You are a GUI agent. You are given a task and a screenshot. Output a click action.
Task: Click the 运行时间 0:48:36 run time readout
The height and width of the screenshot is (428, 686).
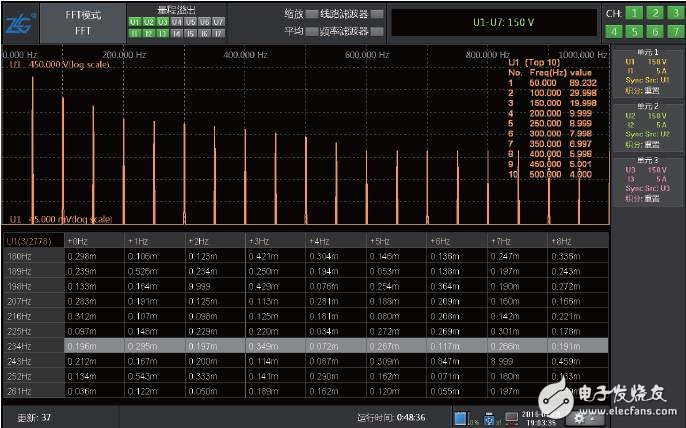391,417
